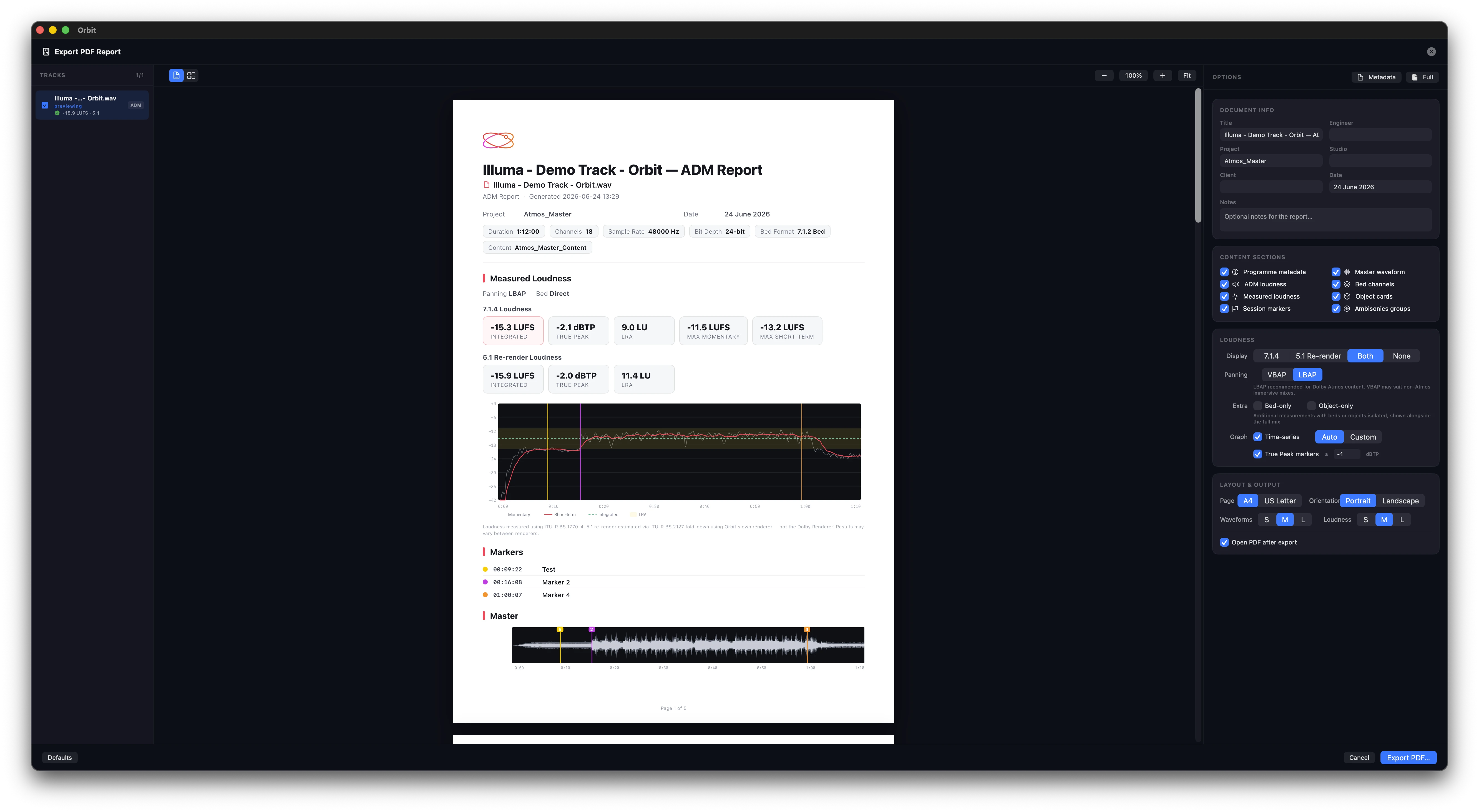Click the Orbit logo in the preview
The width and height of the screenshot is (1479, 812).
(x=498, y=140)
